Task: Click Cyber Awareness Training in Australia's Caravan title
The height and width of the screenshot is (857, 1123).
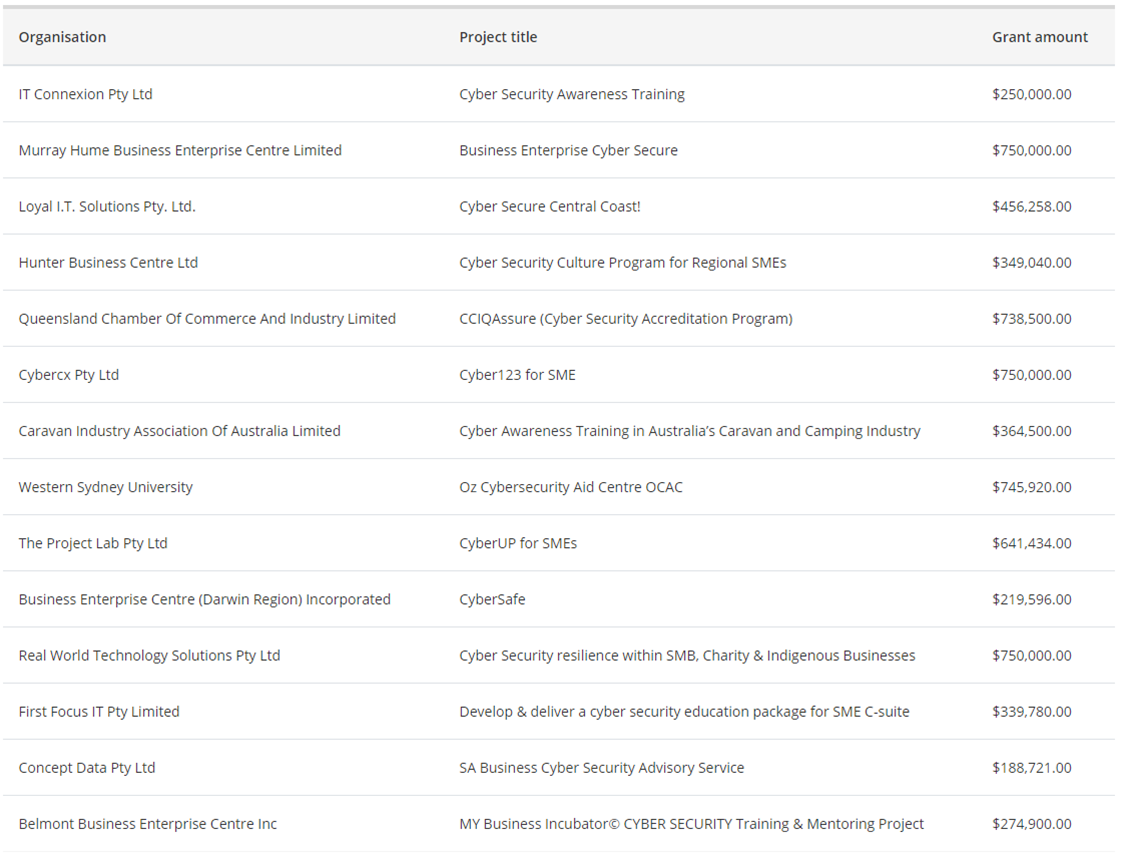Action: point(690,431)
